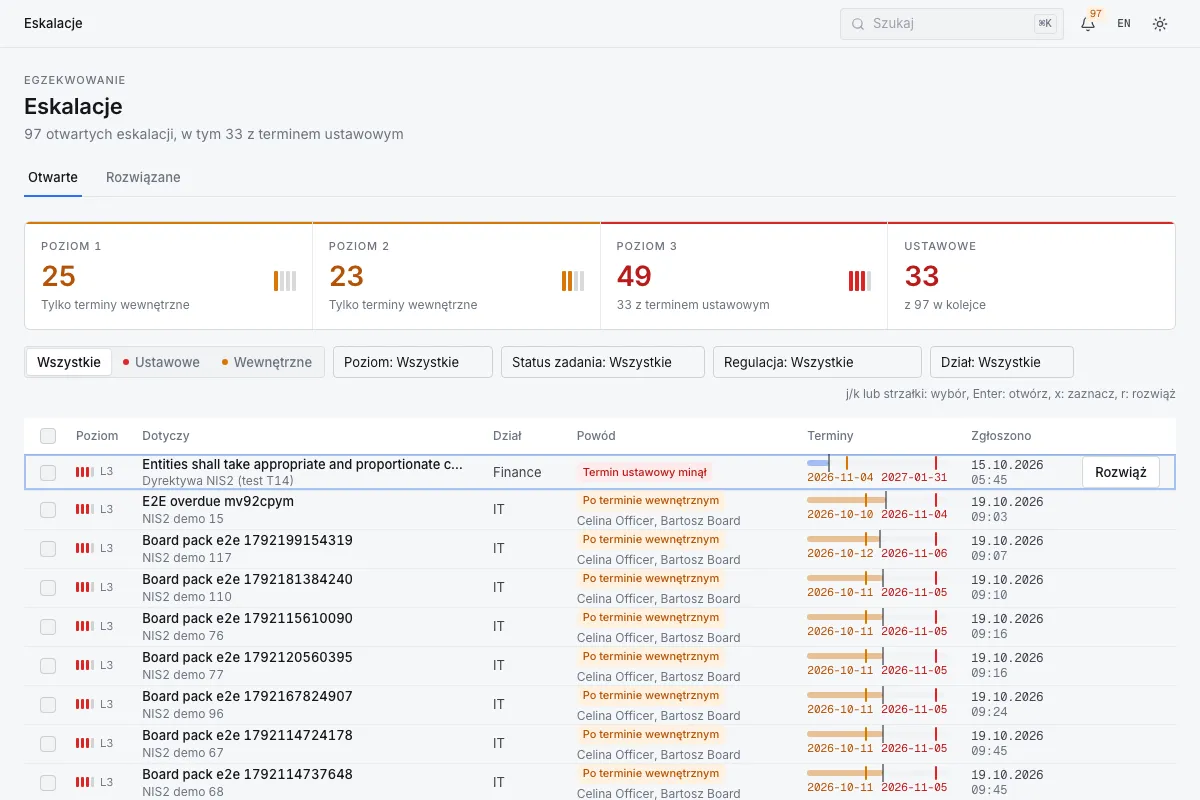Image resolution: width=1200 pixels, height=800 pixels.
Task: Filter by Ustawowe deadlines segment
Action: (161, 362)
